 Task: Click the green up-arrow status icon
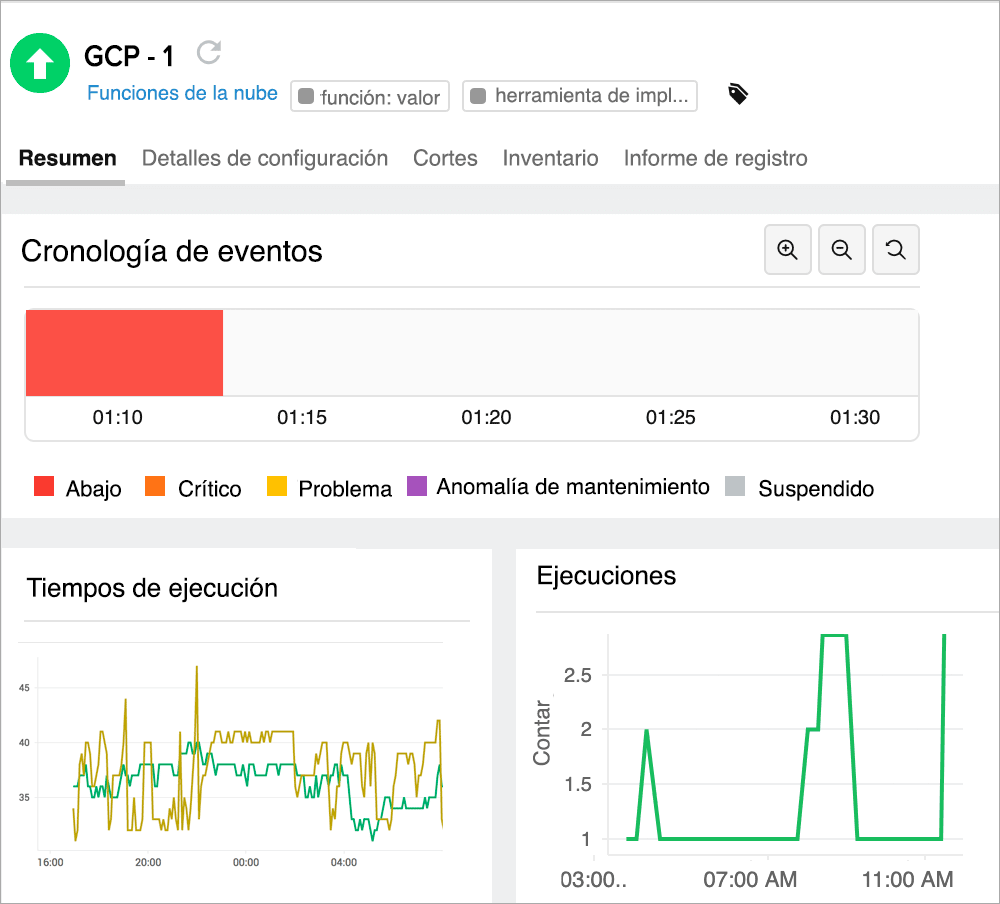pyautogui.click(x=40, y=64)
